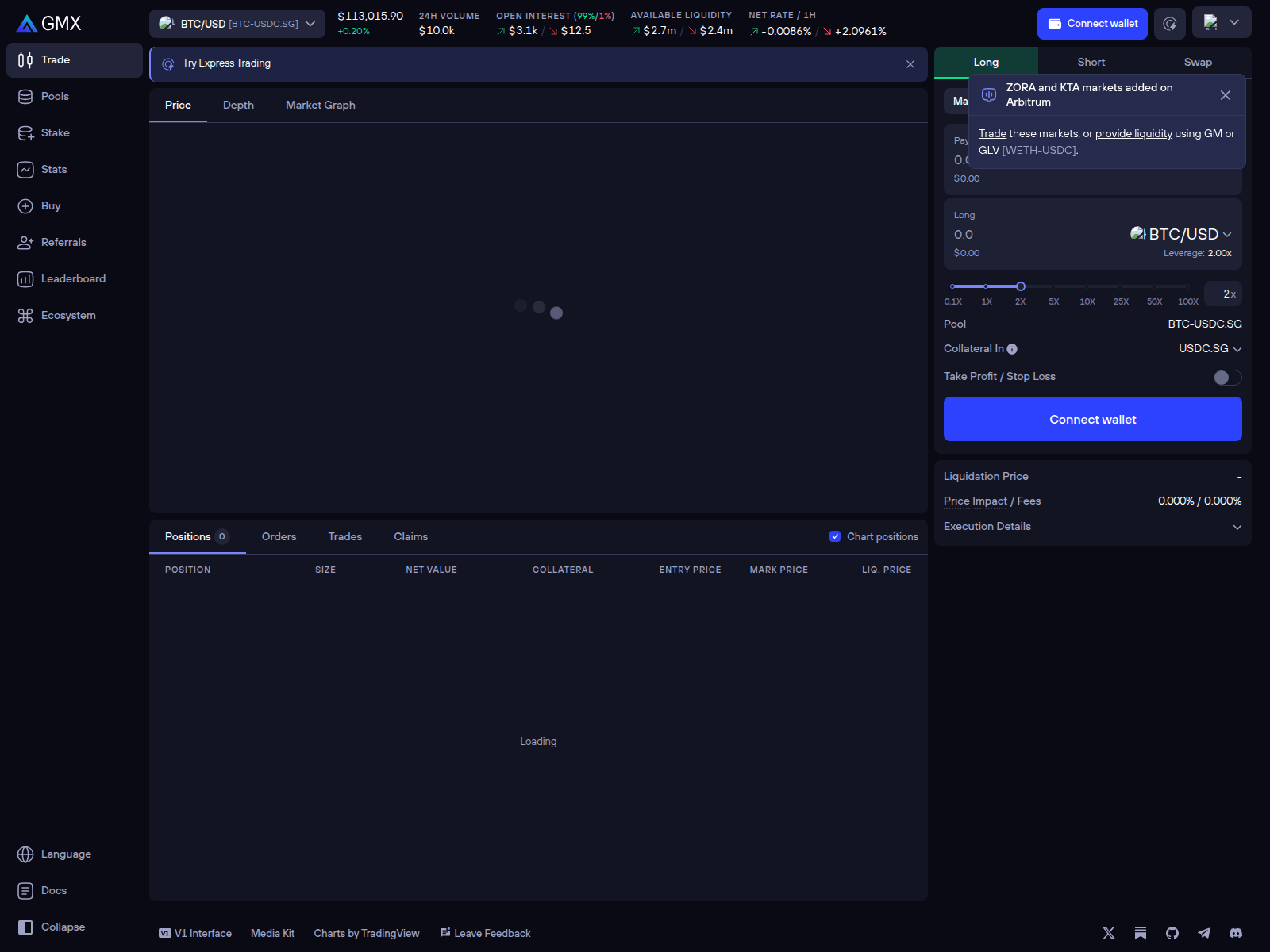Open the USDC.SG collateral dropdown

(x=1210, y=349)
